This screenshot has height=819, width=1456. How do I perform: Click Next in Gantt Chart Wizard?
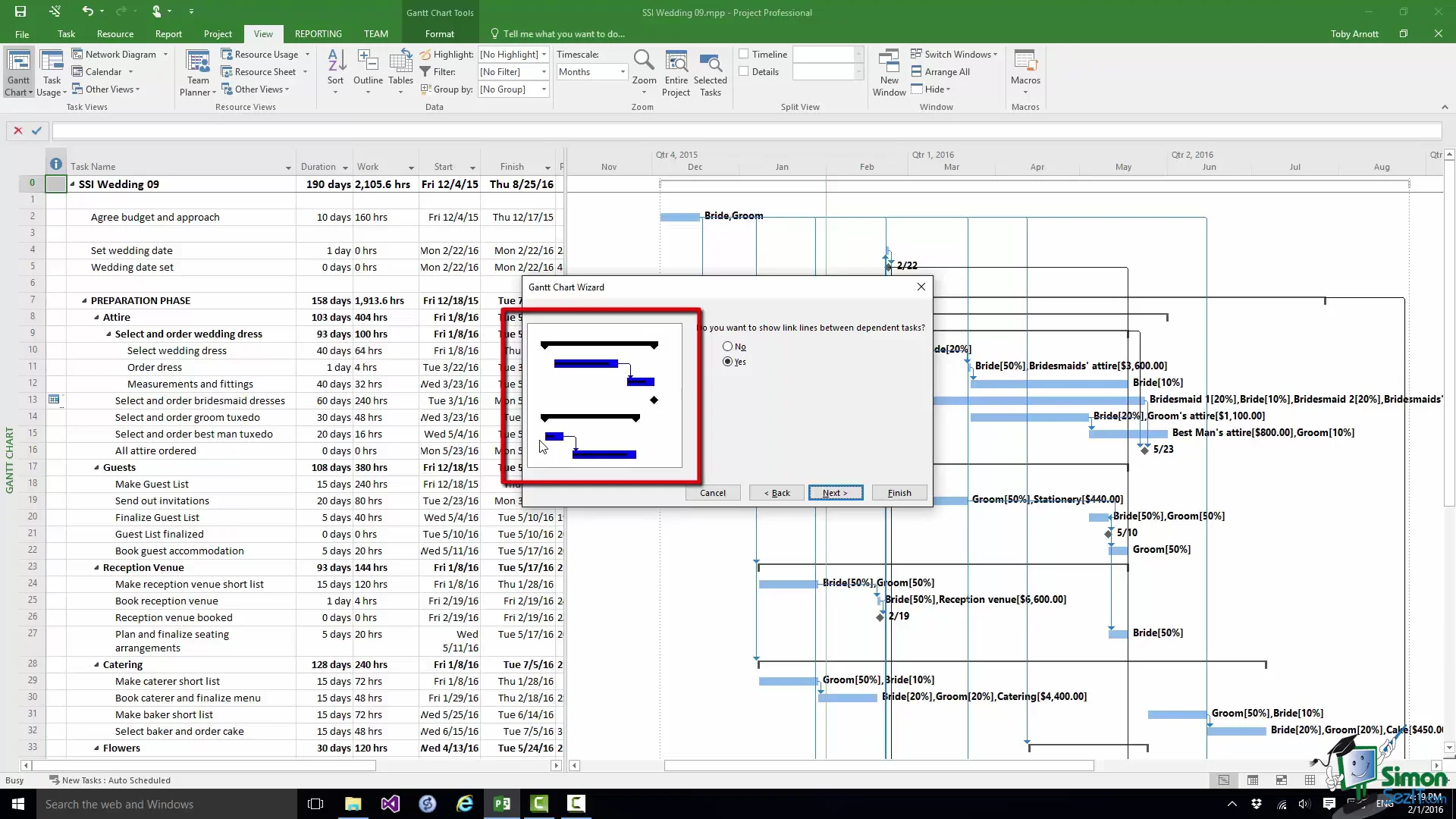pos(835,493)
